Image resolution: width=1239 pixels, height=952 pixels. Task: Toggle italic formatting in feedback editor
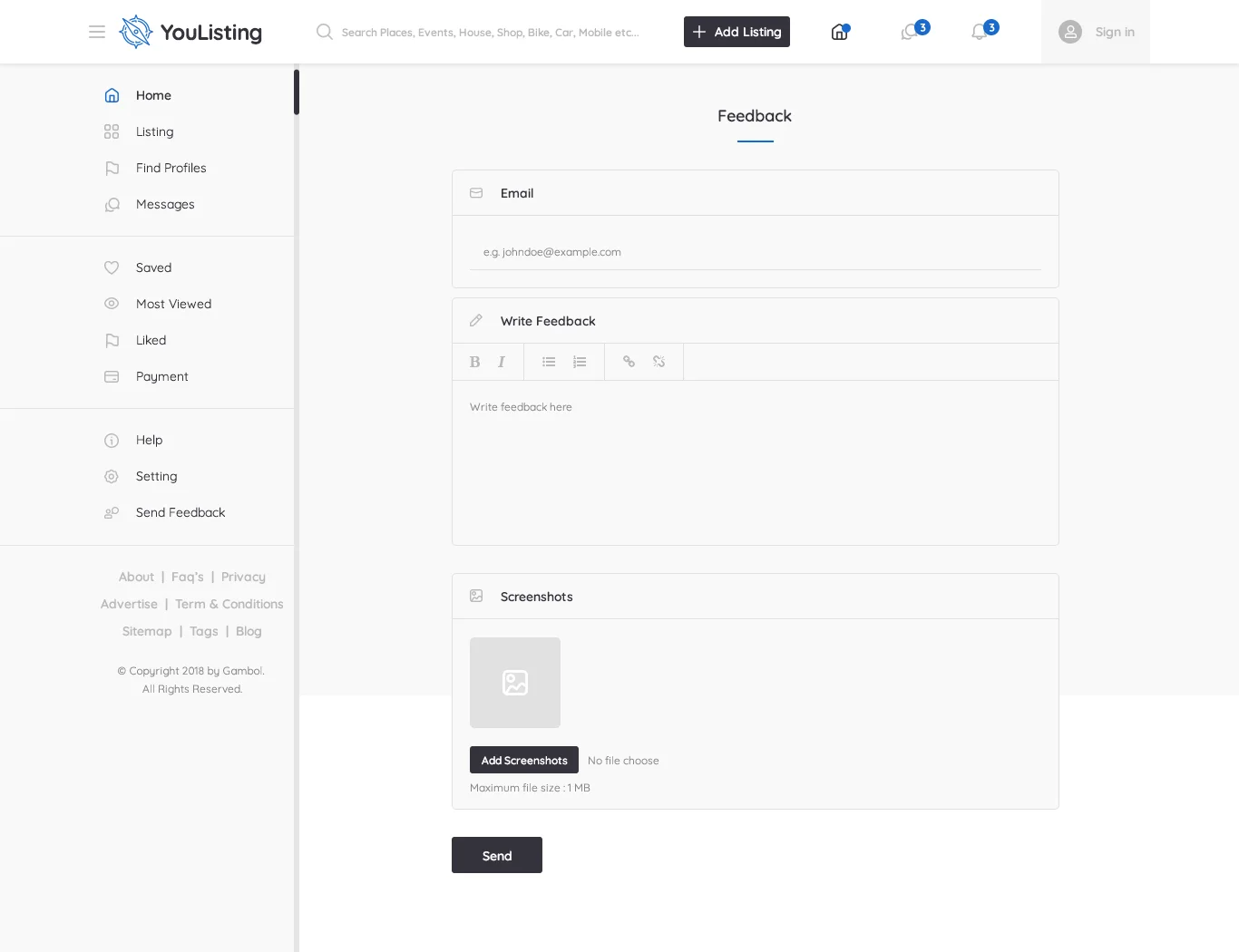[x=501, y=362]
